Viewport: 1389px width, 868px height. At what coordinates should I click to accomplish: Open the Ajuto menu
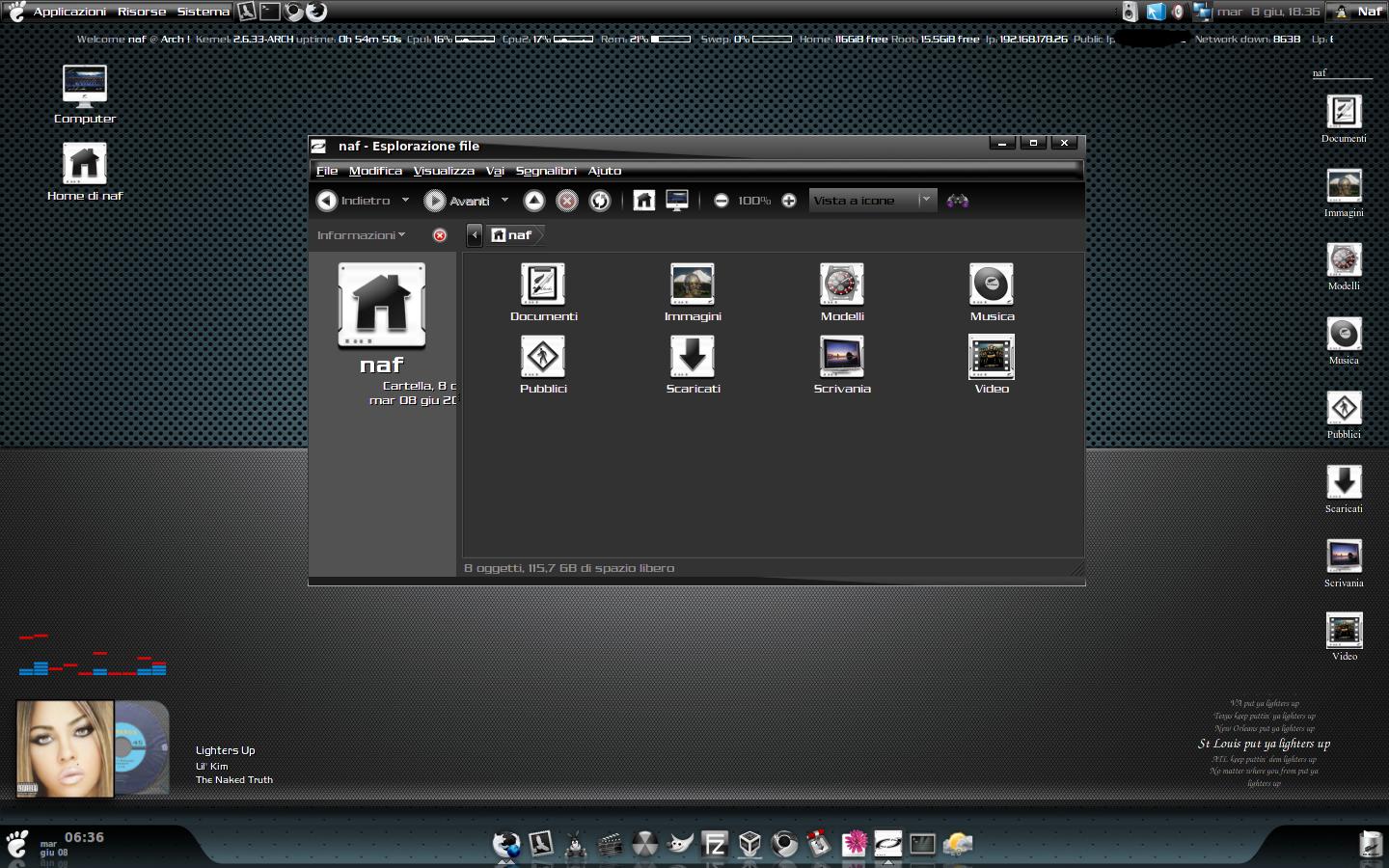click(605, 171)
